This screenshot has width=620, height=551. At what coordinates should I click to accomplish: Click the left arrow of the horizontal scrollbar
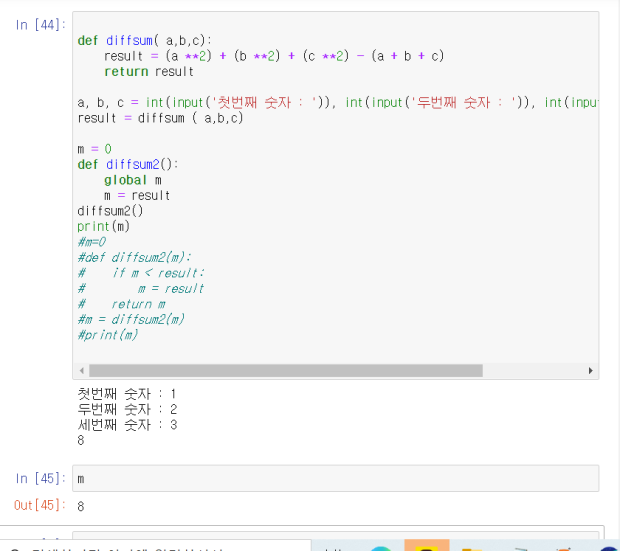[x=81, y=371]
